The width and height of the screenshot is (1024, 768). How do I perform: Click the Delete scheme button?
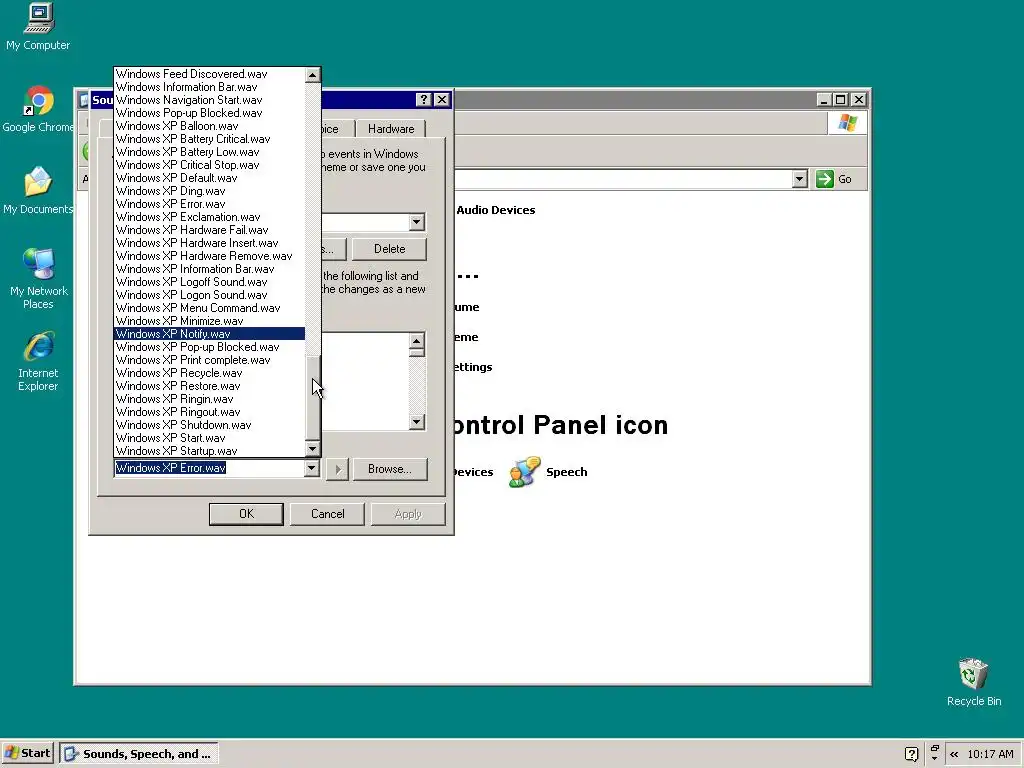click(389, 249)
